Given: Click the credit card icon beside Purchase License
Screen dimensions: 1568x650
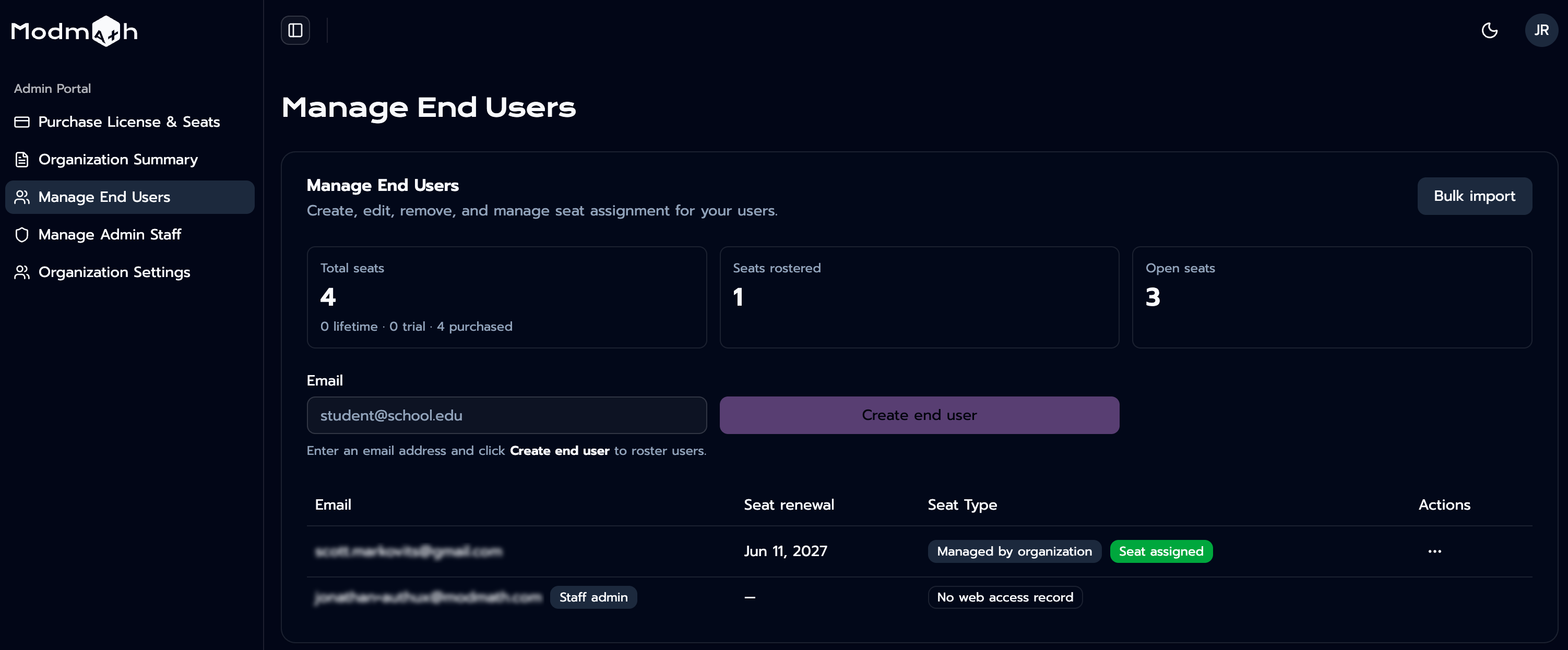Looking at the screenshot, I should 22,122.
